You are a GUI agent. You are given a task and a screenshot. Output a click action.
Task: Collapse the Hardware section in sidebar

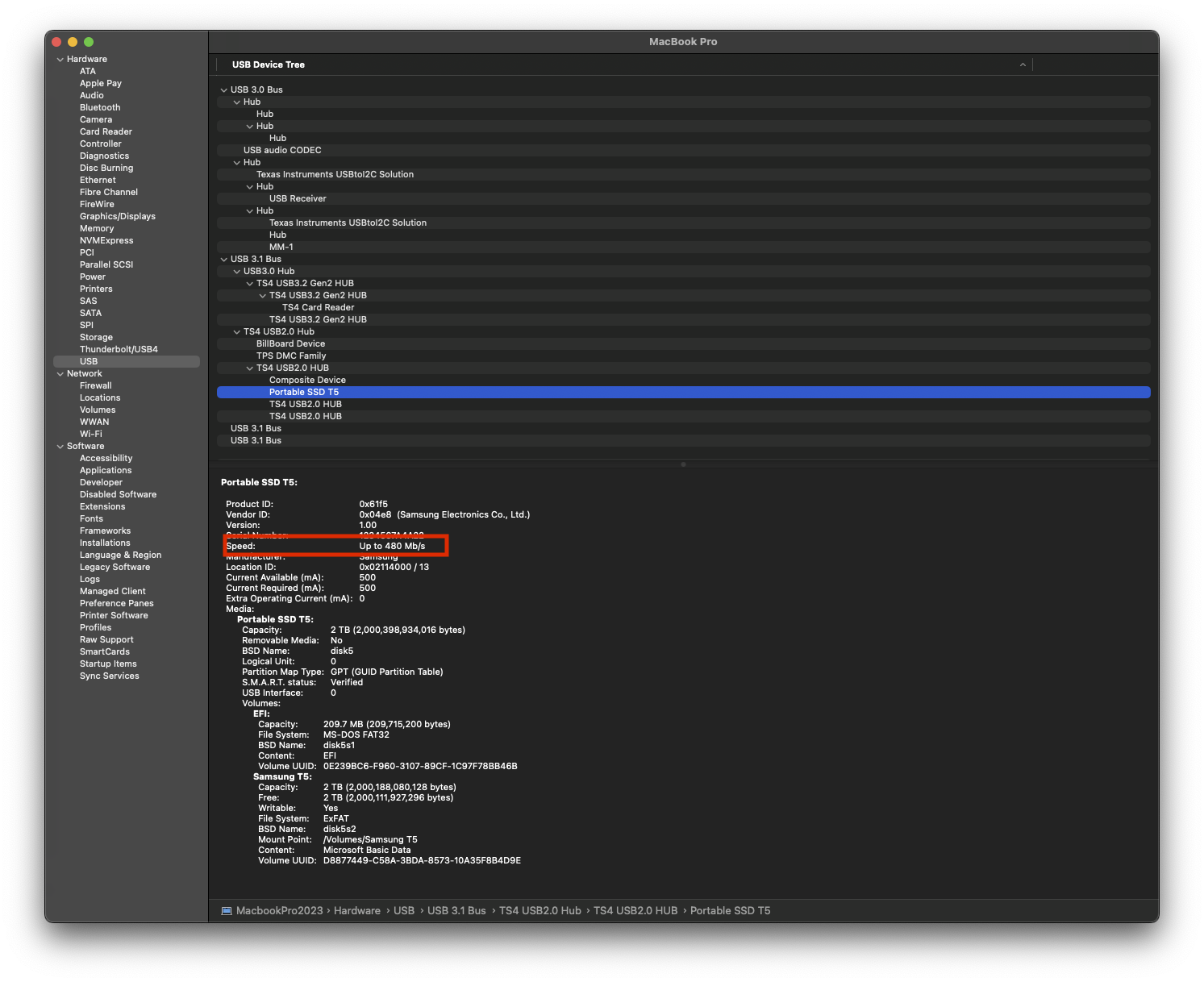(60, 60)
